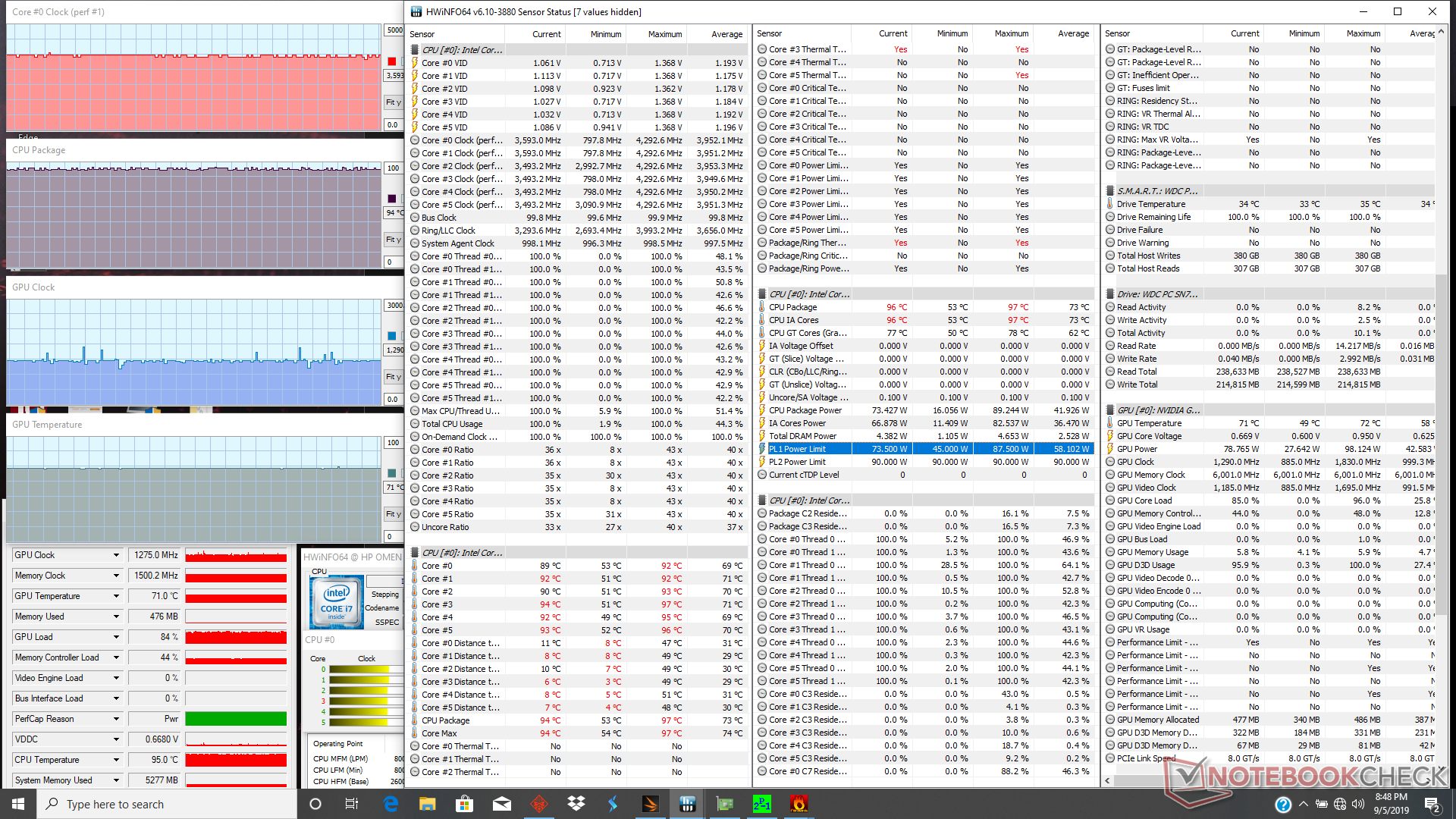Click the HWiNFO64 title bar icon
This screenshot has height=819, width=1456.
(x=416, y=11)
